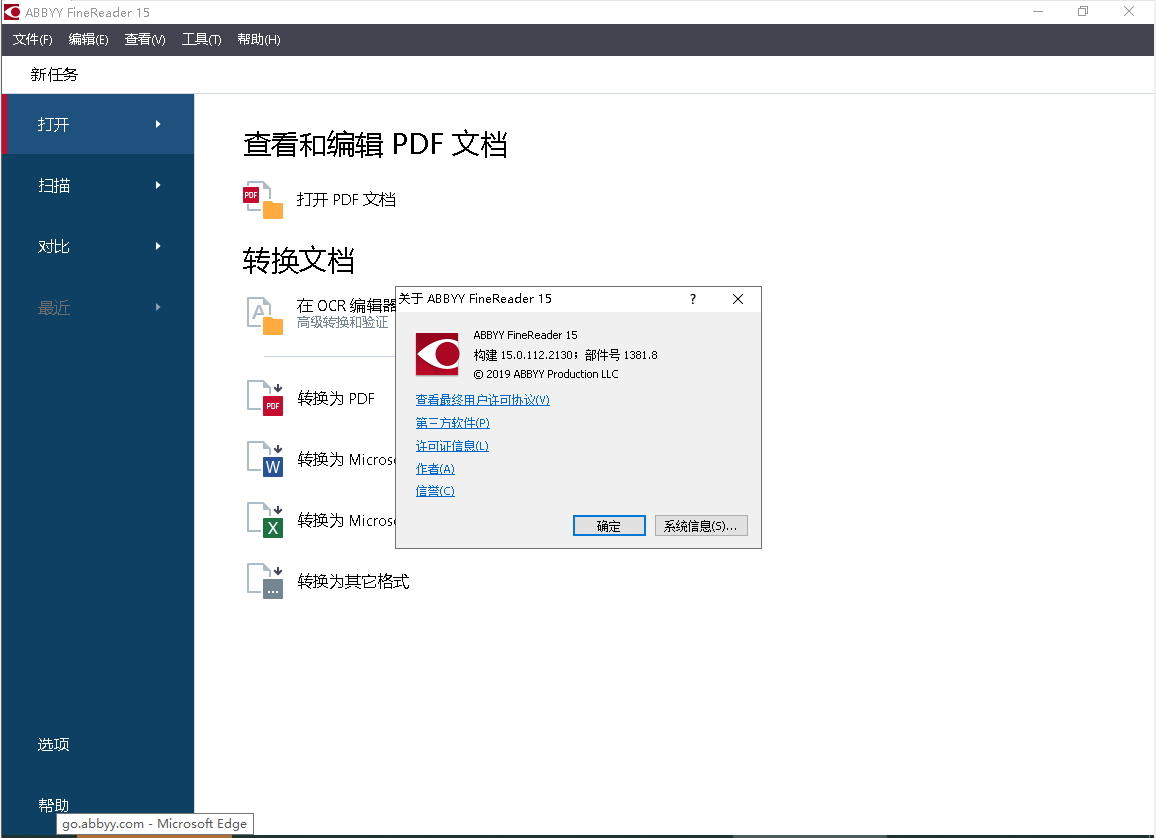Click the Convert to other formats icon
The width and height of the screenshot is (1156, 838).
point(265,582)
